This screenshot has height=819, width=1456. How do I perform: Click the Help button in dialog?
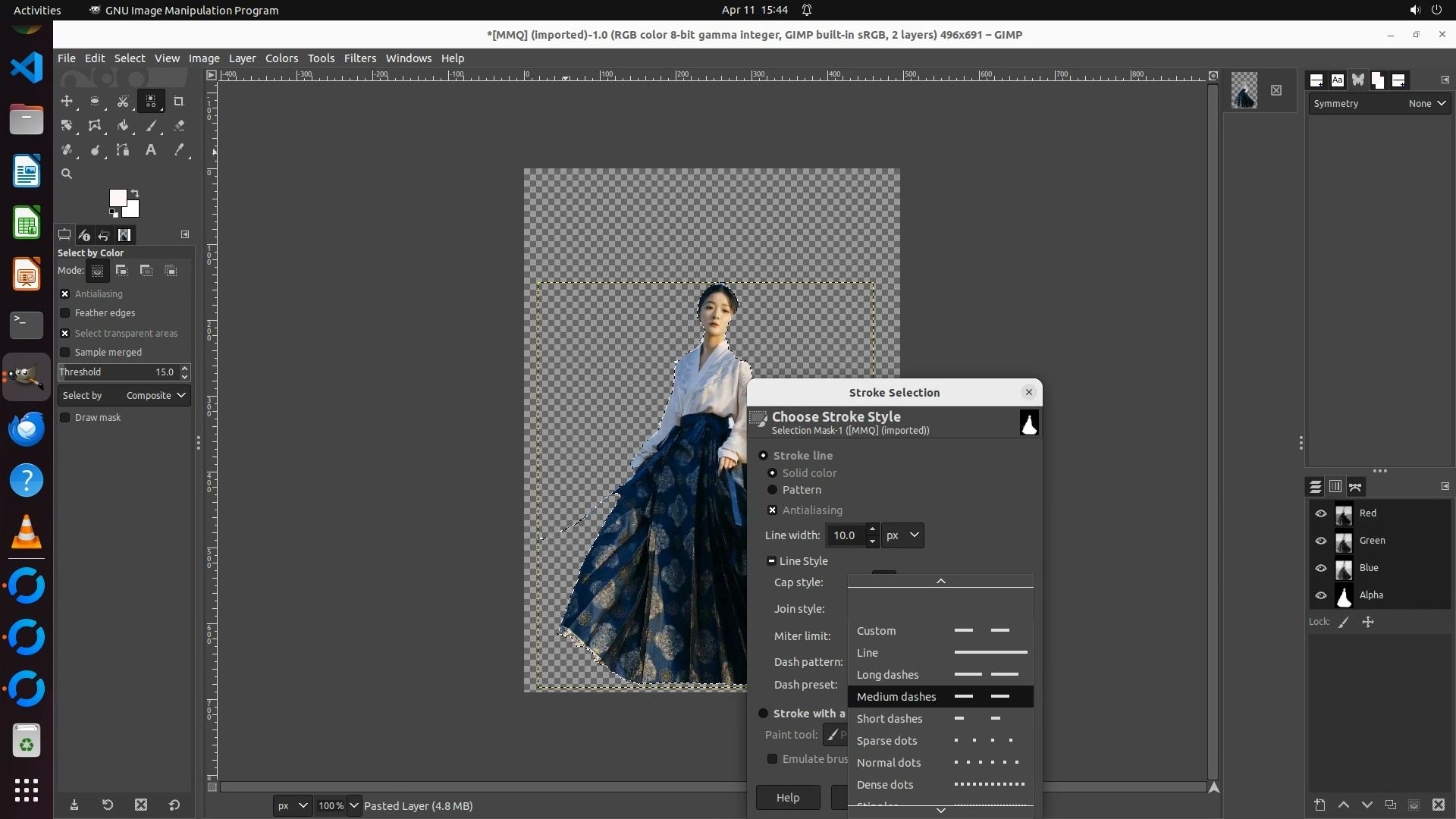pos(787,797)
